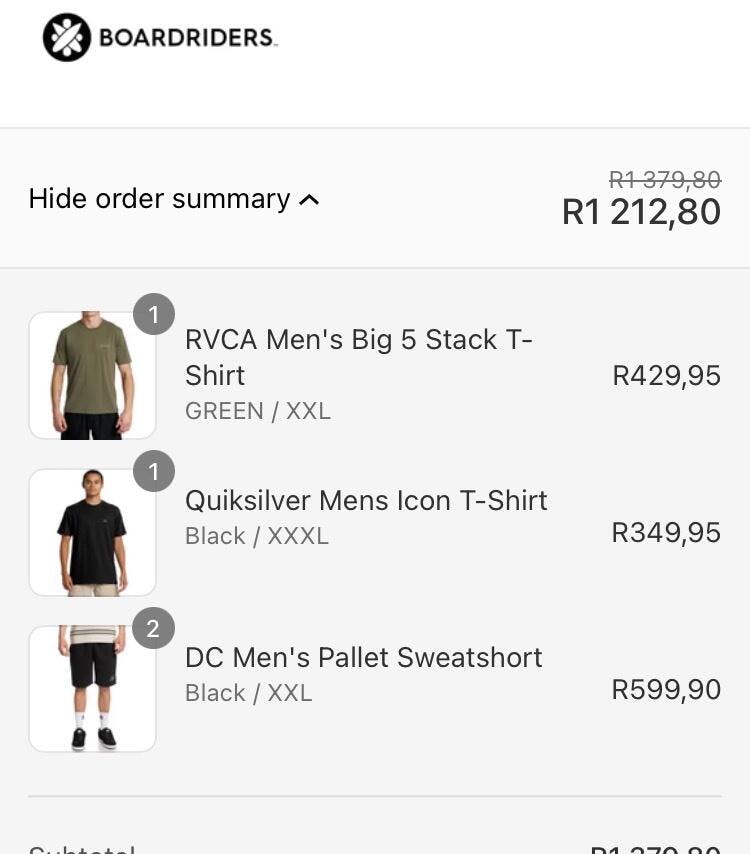Viewport: 750px width, 854px height.
Task: Select the RVCA Men's Big 5 Stack T-Shirt title
Action: [x=358, y=357]
